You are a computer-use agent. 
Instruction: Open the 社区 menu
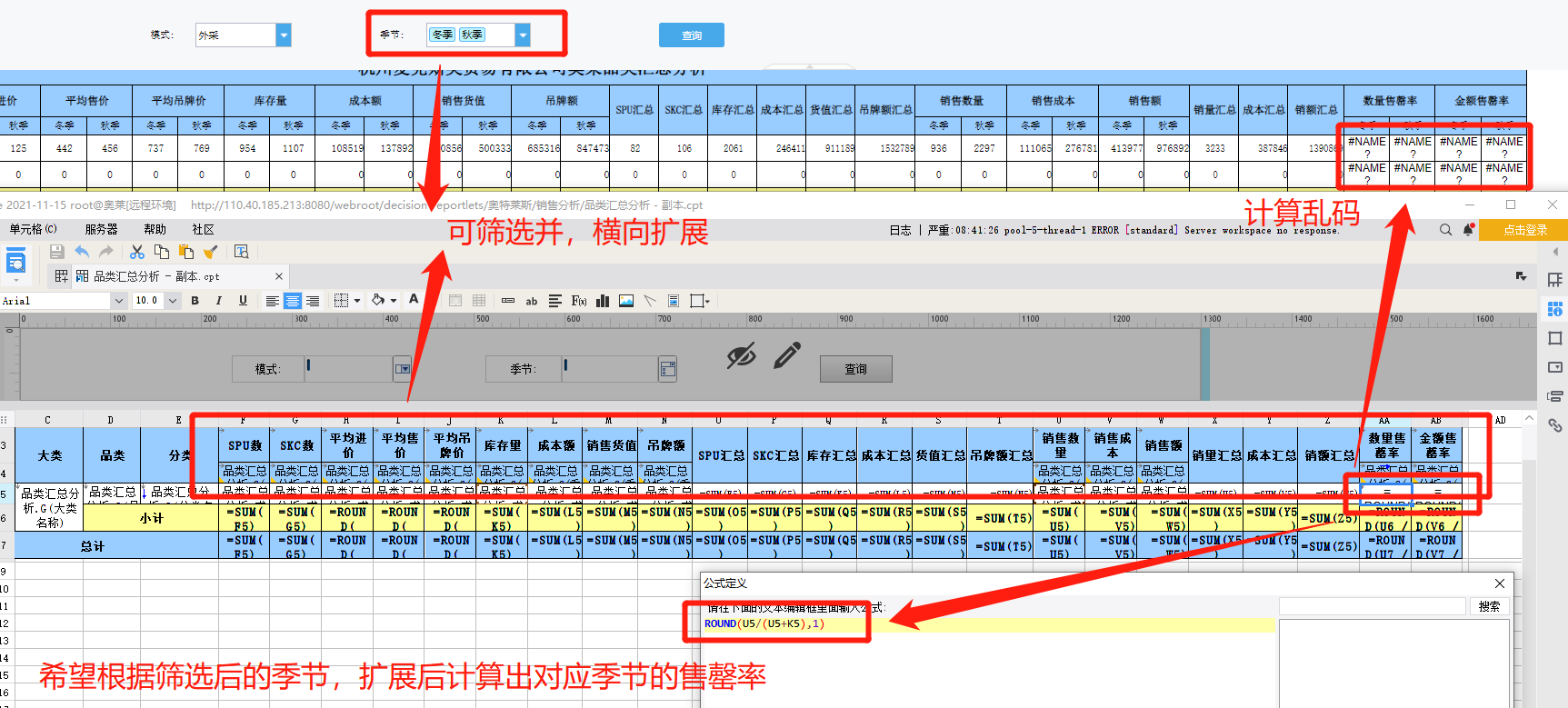203,230
